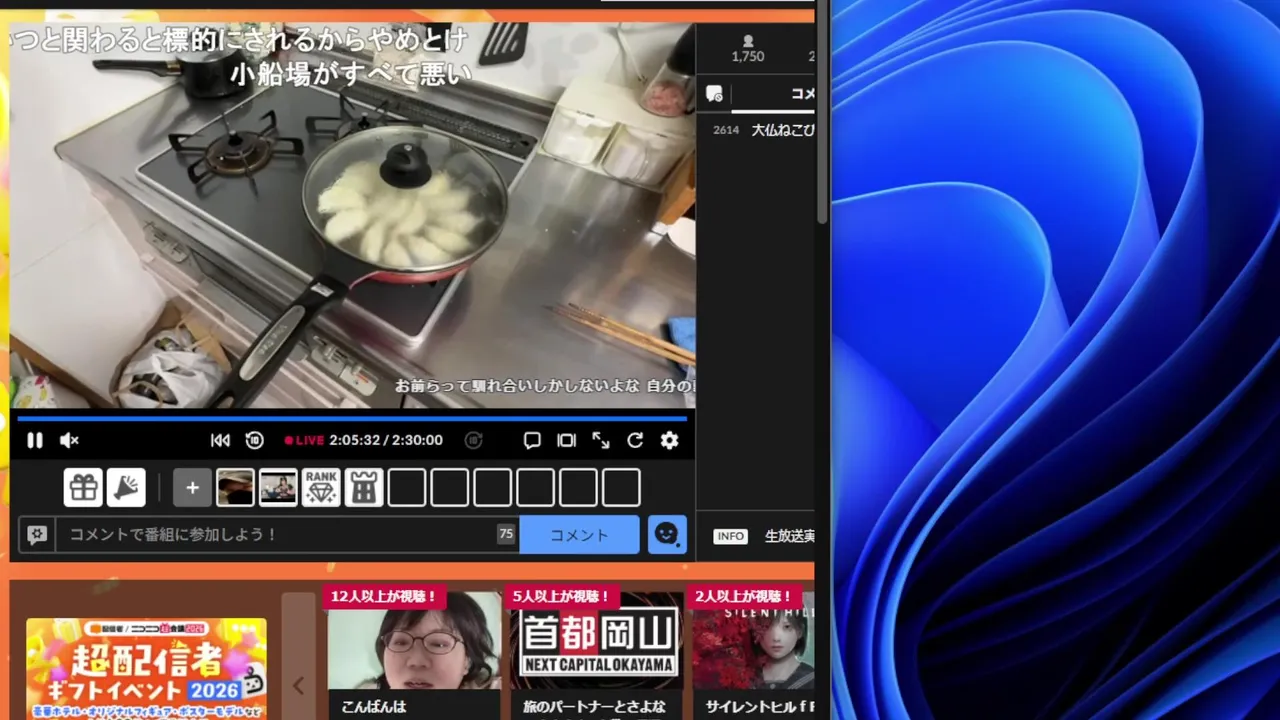Reload the live player

point(635,440)
